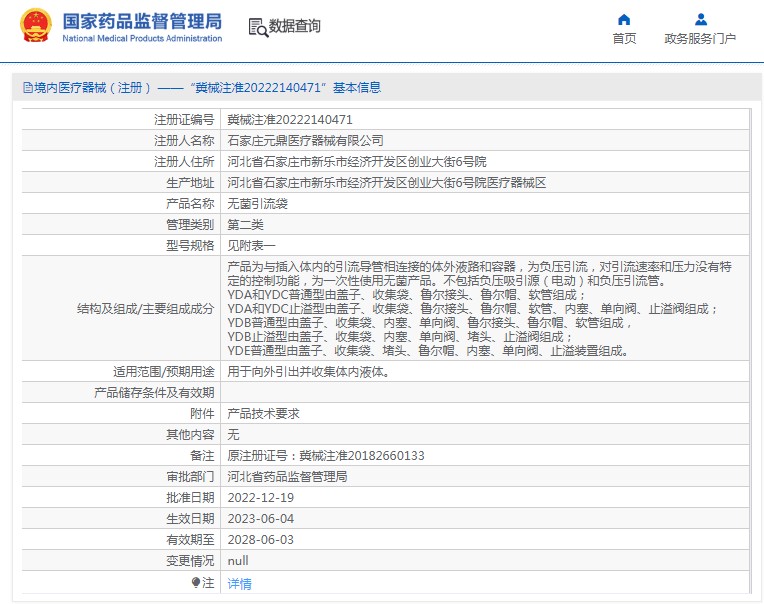
Task: Click remark 原注册证号：冀械注准20182660133
Action: 326,455
